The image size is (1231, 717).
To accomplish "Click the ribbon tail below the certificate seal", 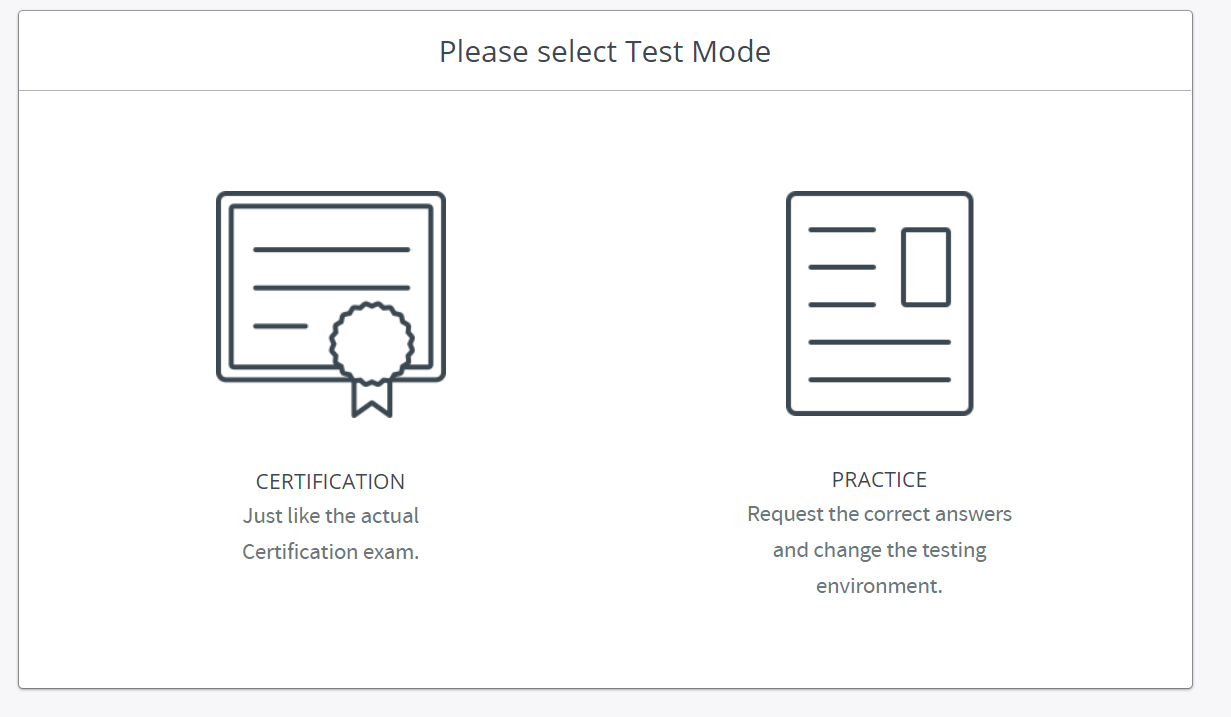I will pos(372,398).
